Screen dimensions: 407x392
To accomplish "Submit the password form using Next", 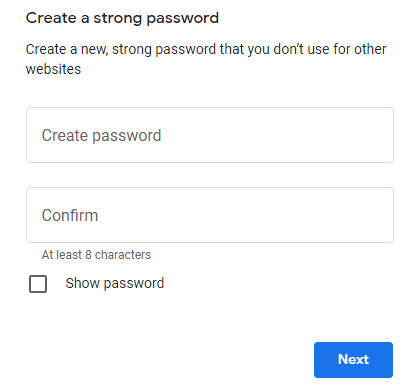I will click(x=353, y=360).
